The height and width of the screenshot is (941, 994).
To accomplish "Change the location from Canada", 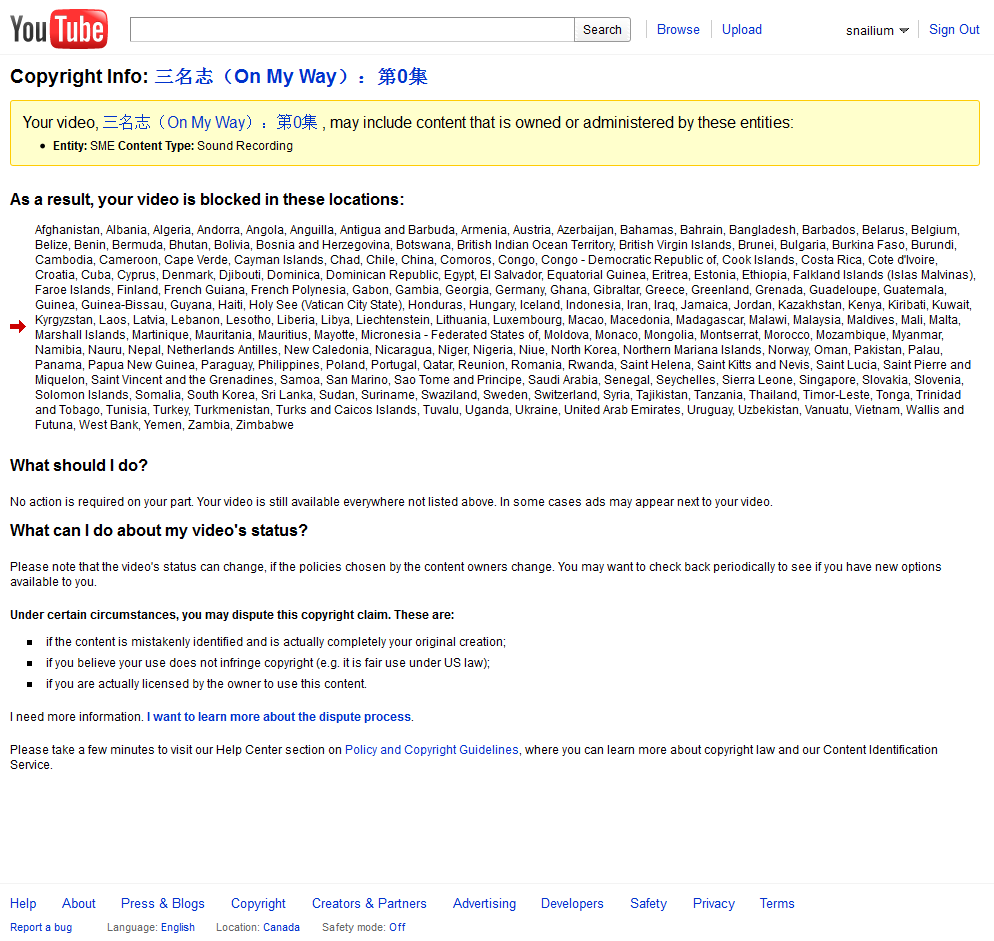I will coord(281,927).
